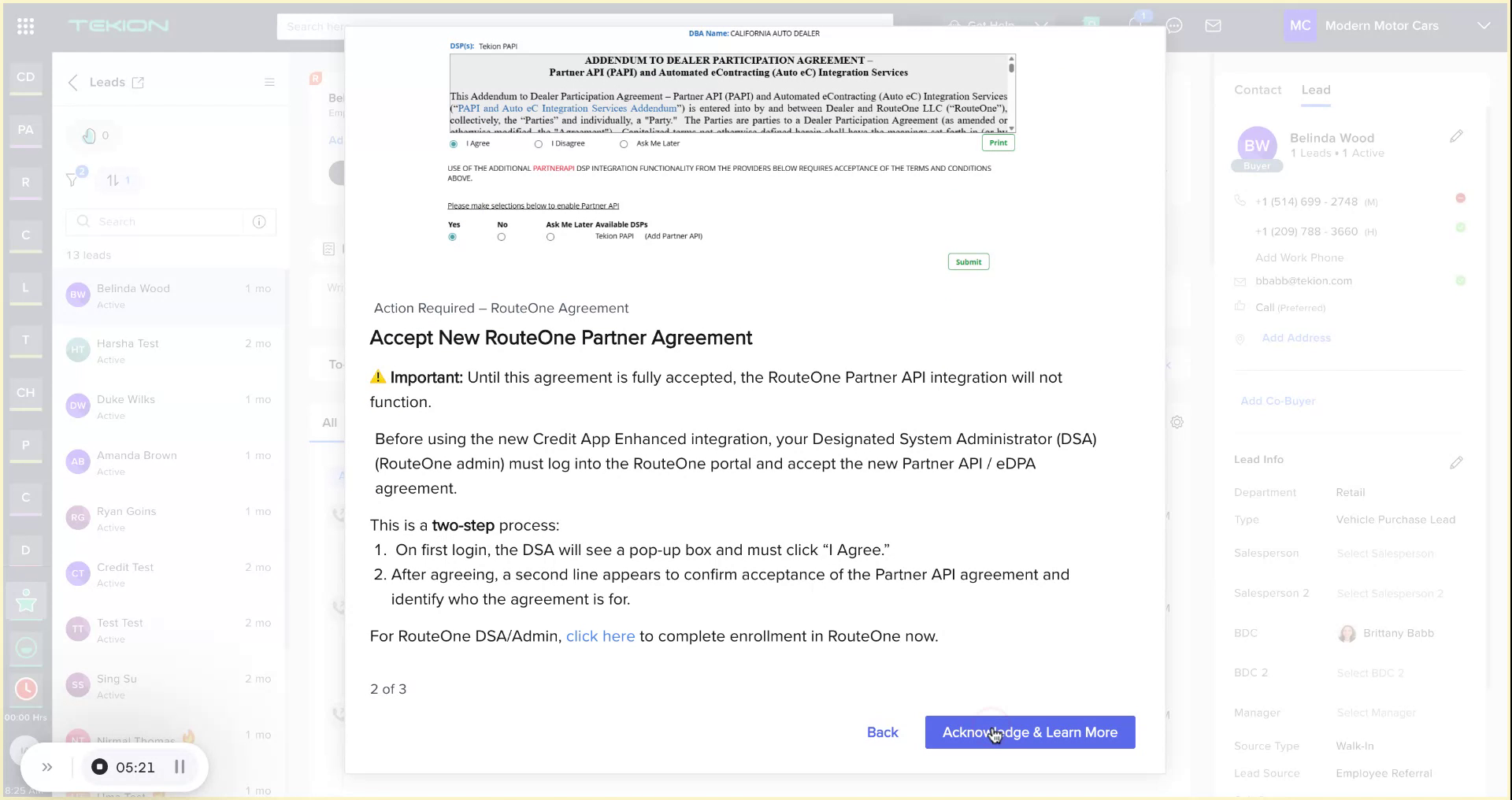Viewport: 1512px width, 800px height.
Task: Open the RouteOne enrollment click here link
Action: (x=600, y=636)
